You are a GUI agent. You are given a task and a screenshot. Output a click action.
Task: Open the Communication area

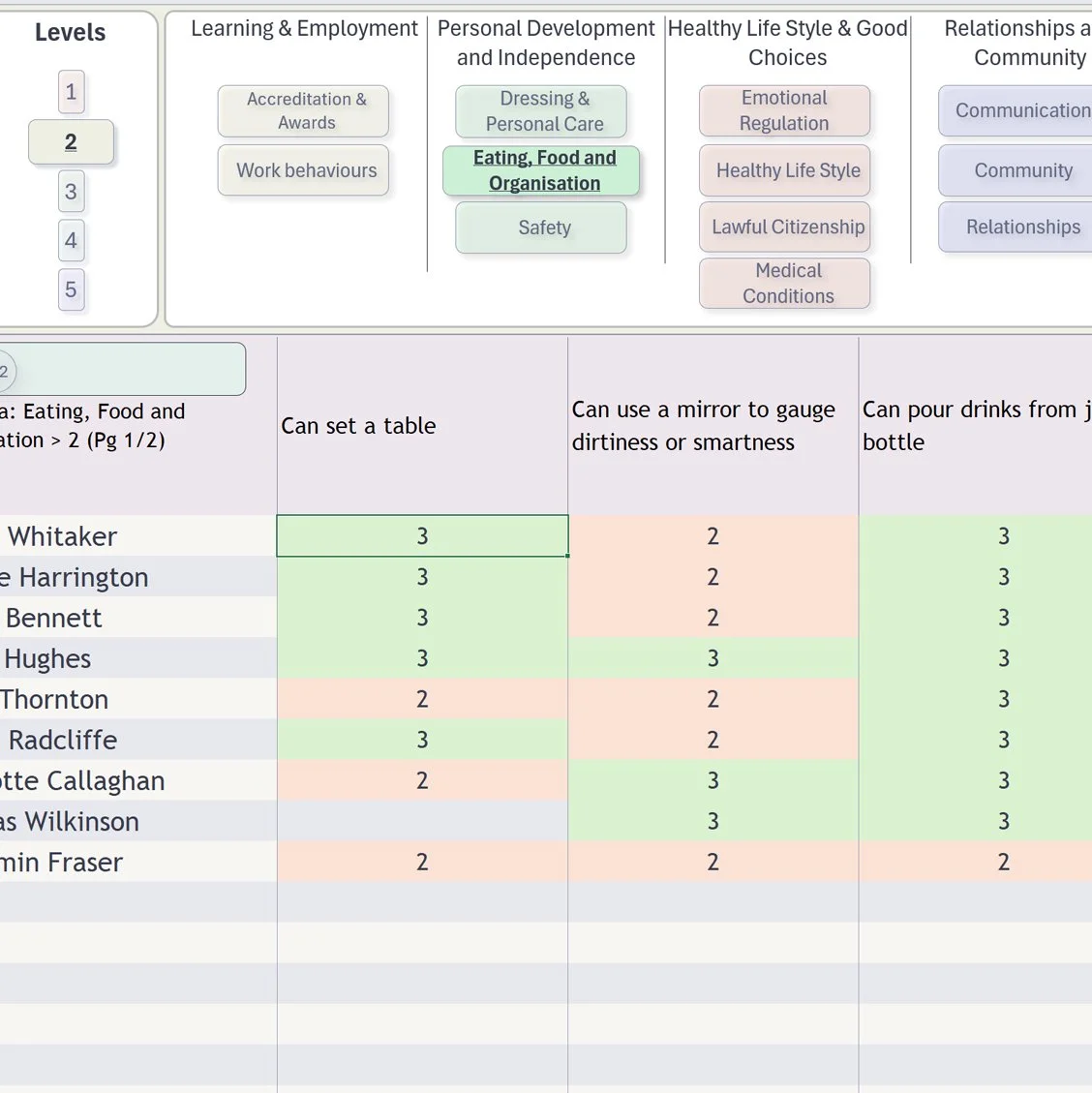pyautogui.click(x=1016, y=110)
